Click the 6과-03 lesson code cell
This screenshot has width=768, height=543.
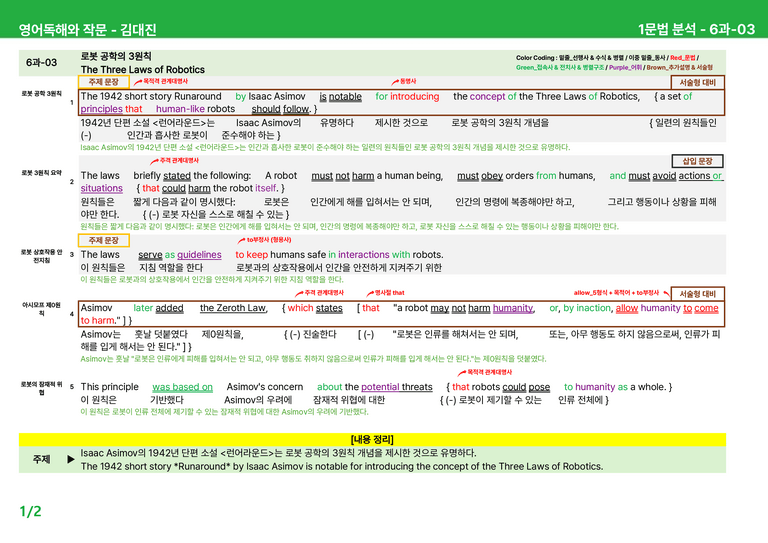pyautogui.click(x=42, y=63)
